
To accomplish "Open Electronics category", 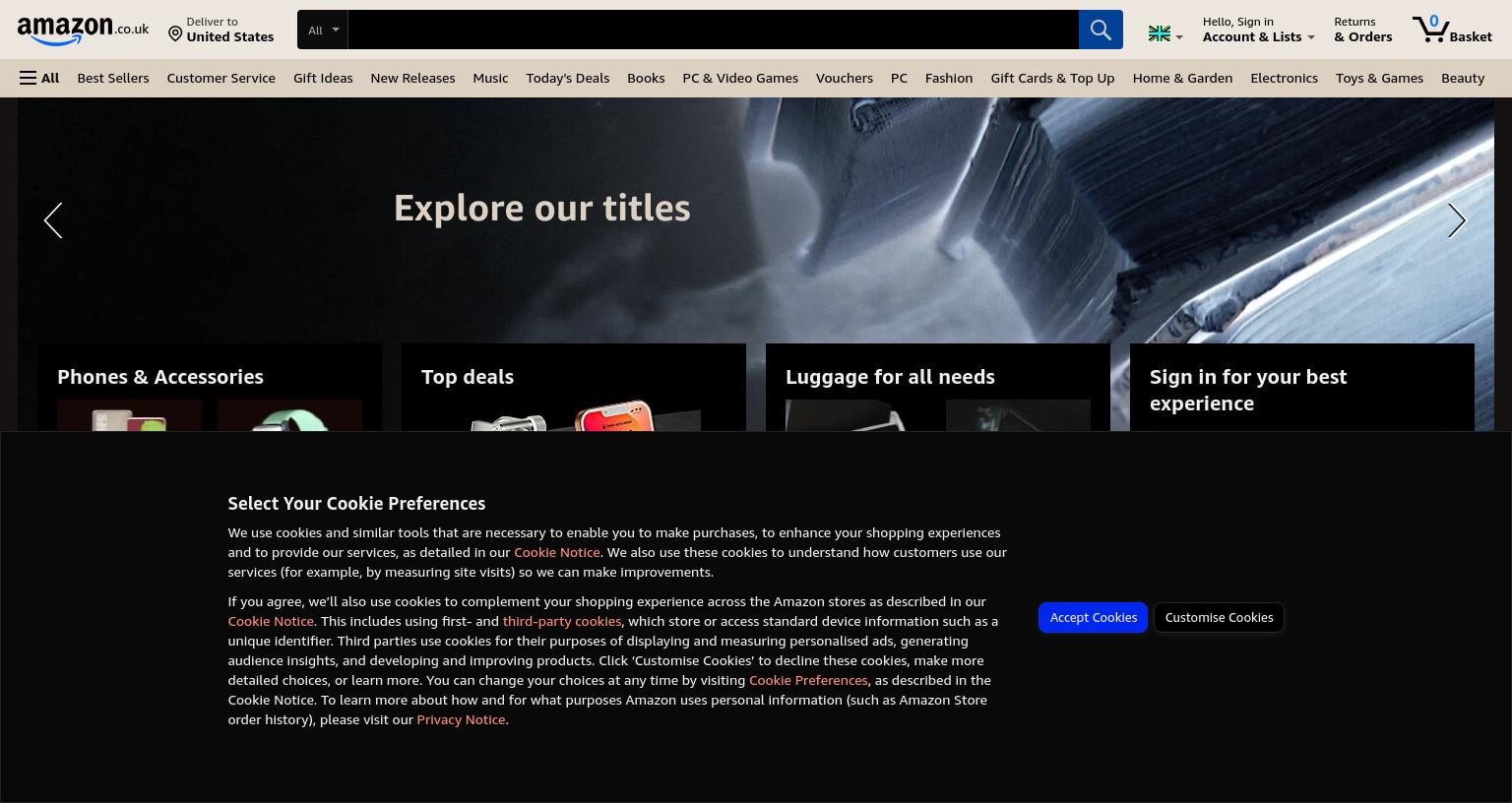I will [1284, 78].
